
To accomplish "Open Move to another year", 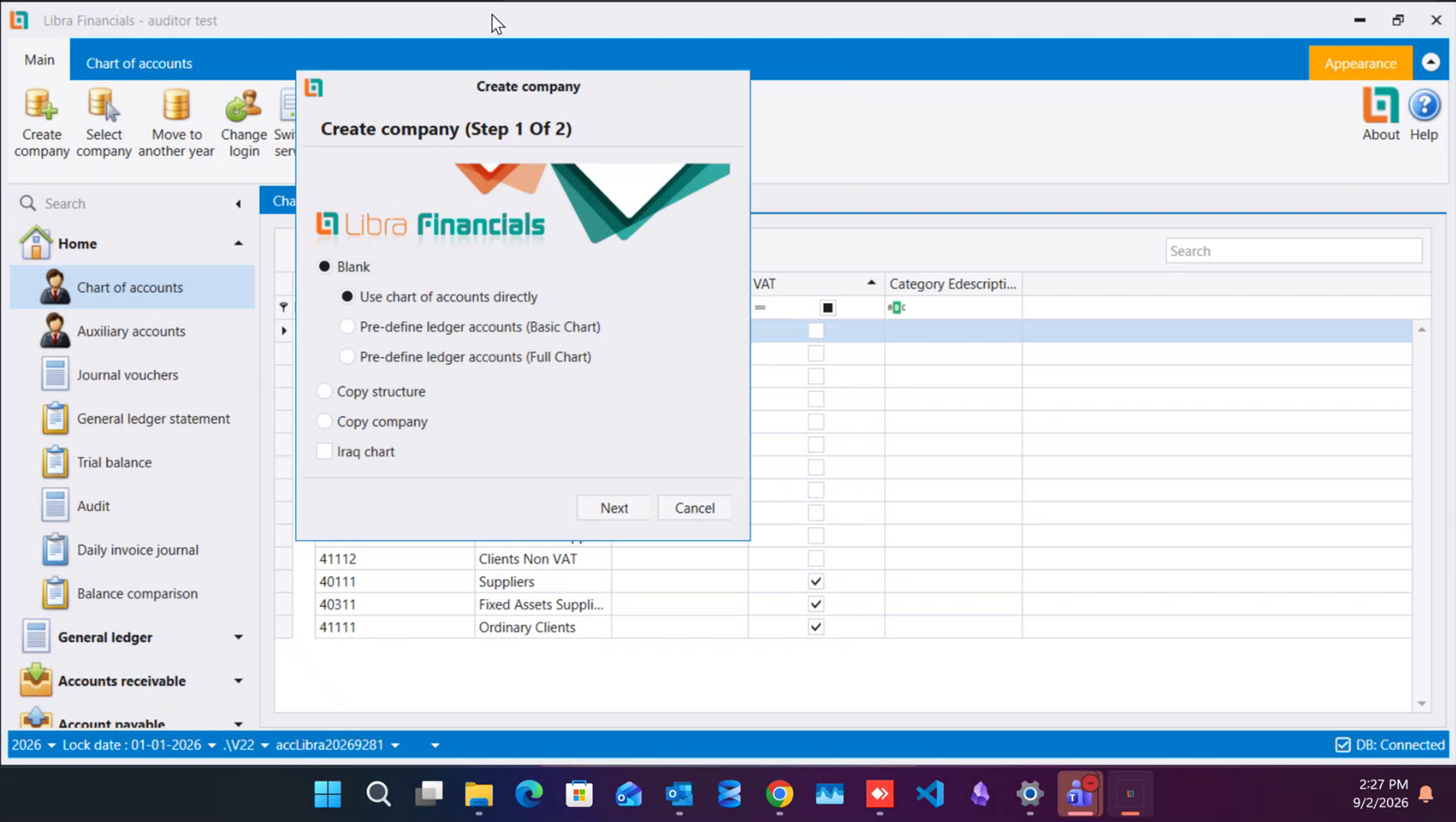I will click(176, 123).
